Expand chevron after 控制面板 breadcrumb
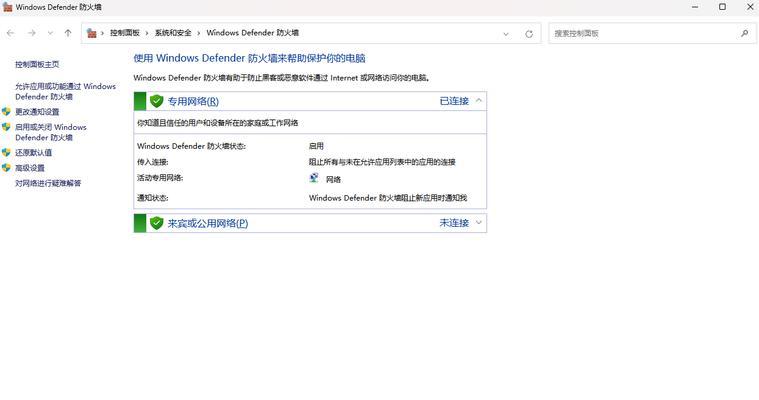The height and width of the screenshot is (400, 759). (147, 33)
